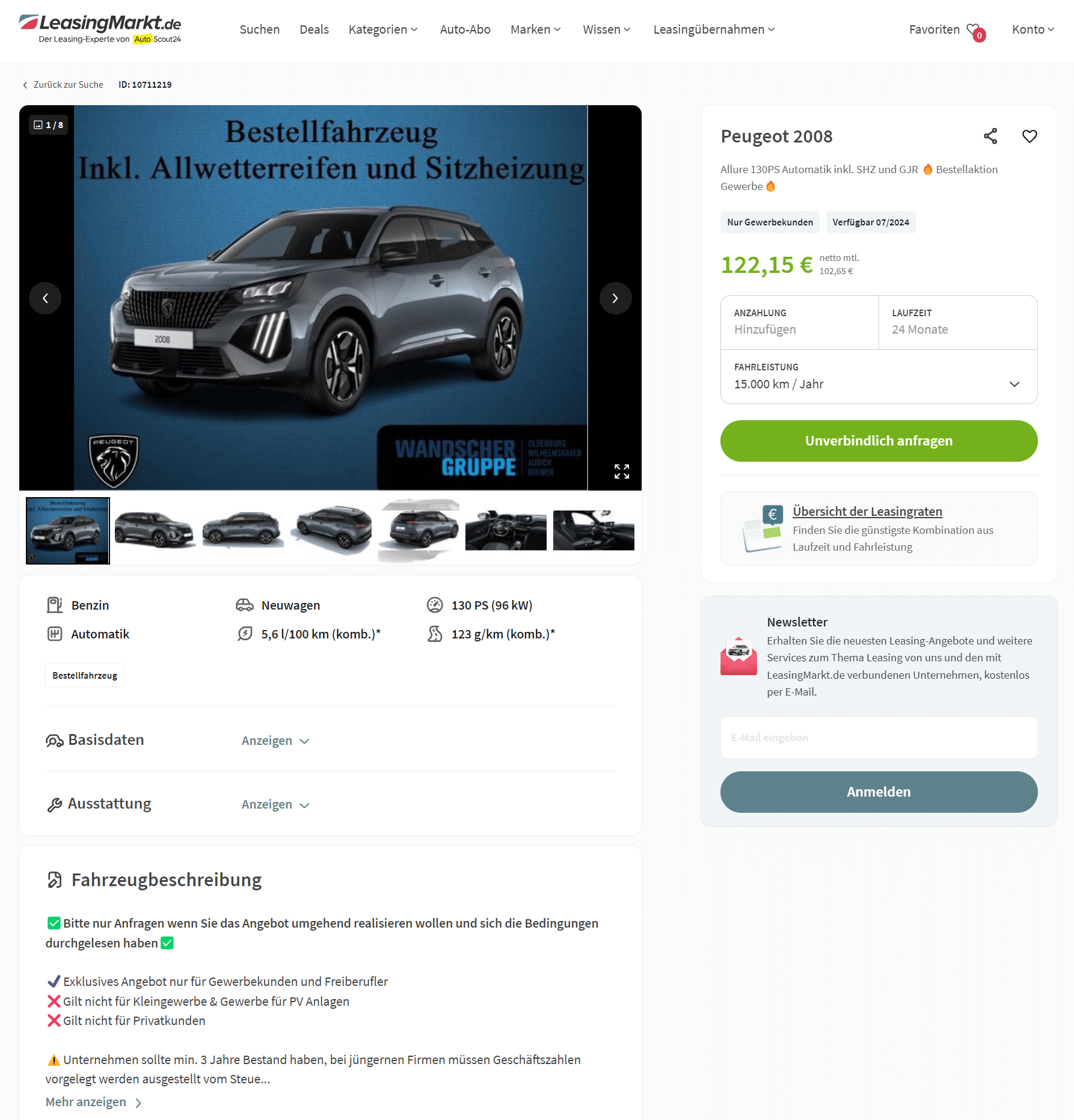Open the Konto dropdown menu
Screen dimensions: 1074x1120
tap(1033, 29)
